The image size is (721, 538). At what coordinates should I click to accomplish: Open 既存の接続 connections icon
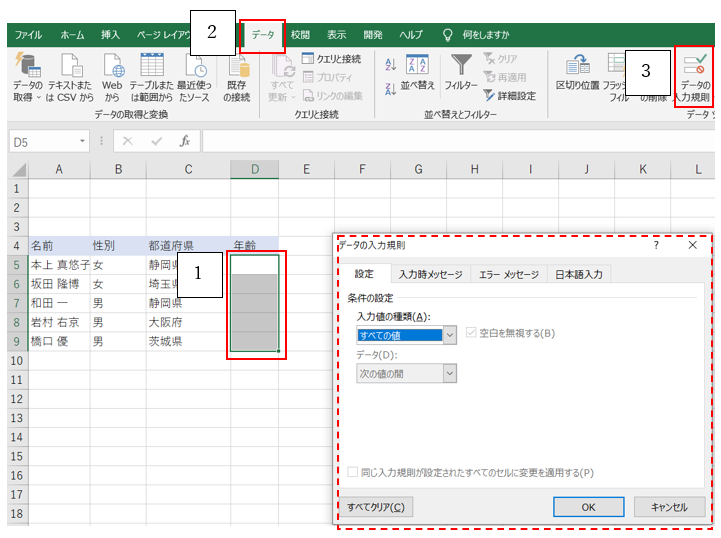pyautogui.click(x=237, y=68)
